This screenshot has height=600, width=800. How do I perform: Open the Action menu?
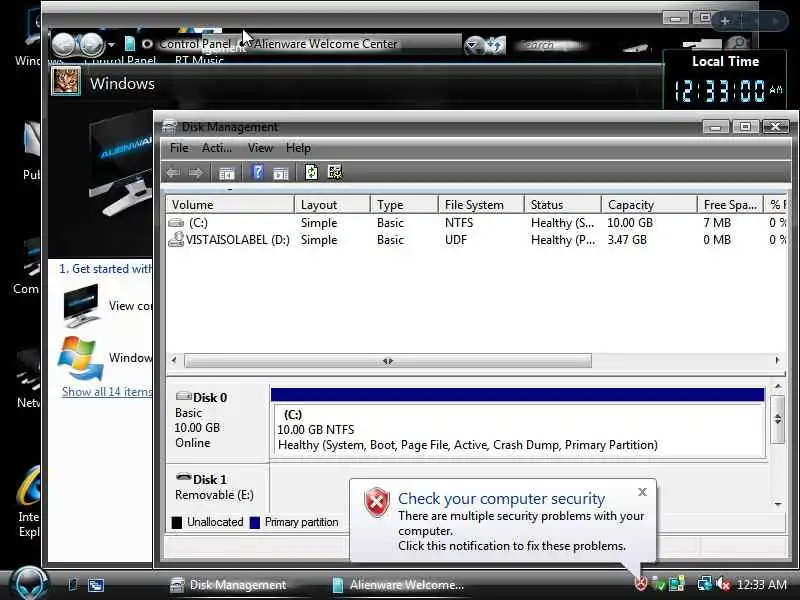point(216,148)
